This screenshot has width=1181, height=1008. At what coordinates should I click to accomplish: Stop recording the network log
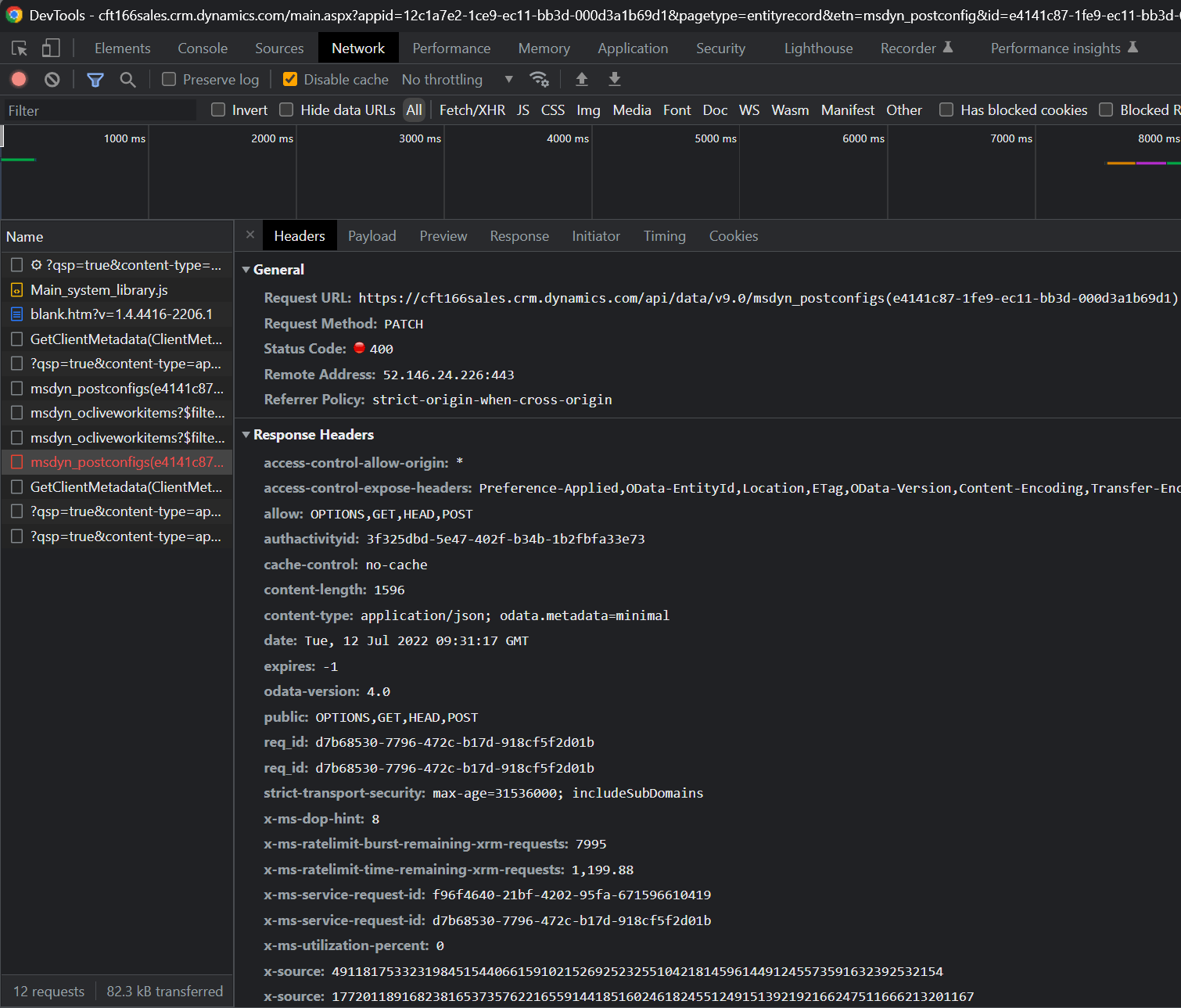point(19,79)
